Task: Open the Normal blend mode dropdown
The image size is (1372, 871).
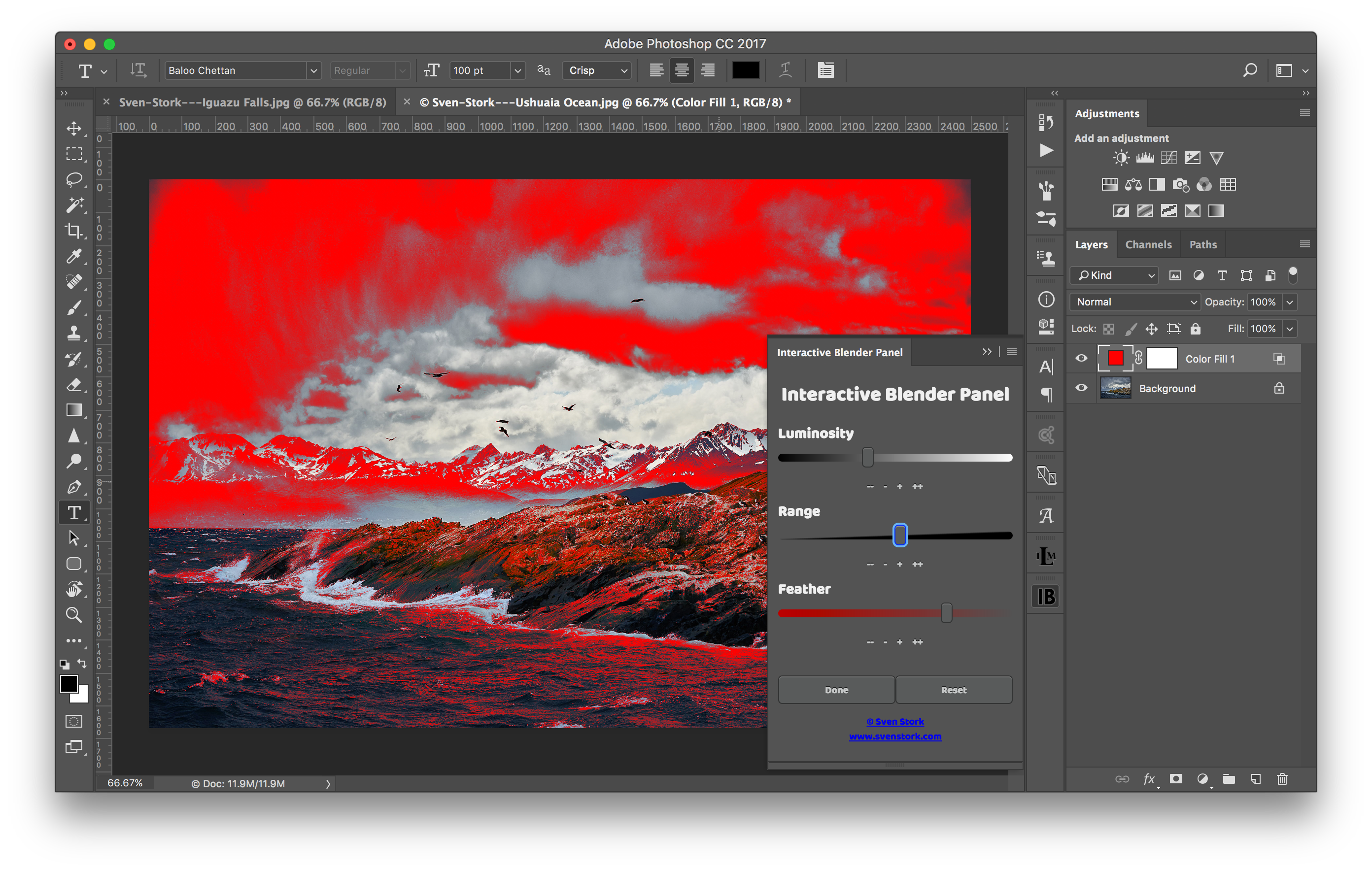Action: pos(1135,302)
